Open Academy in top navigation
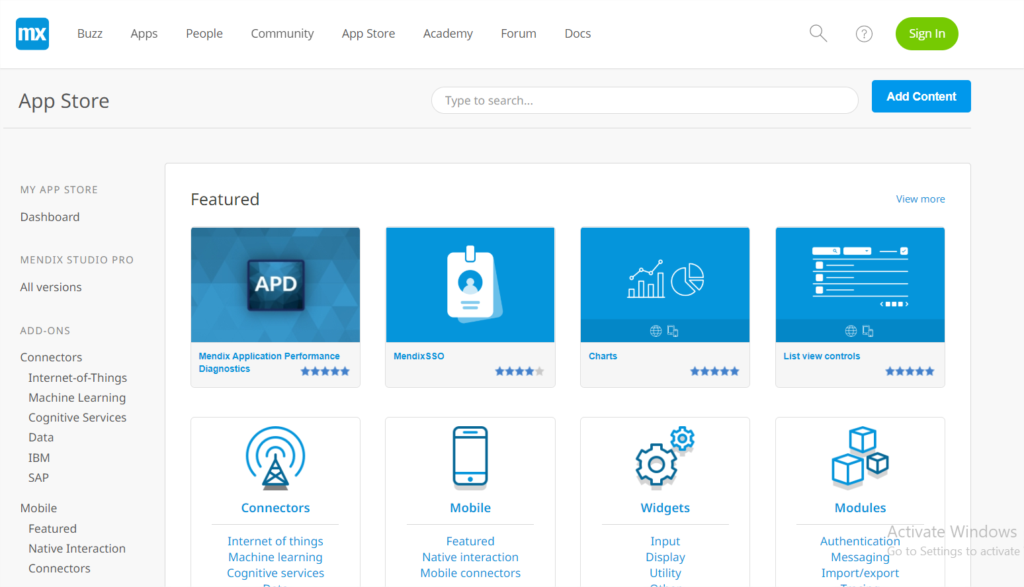The height and width of the screenshot is (587, 1024). tap(447, 33)
